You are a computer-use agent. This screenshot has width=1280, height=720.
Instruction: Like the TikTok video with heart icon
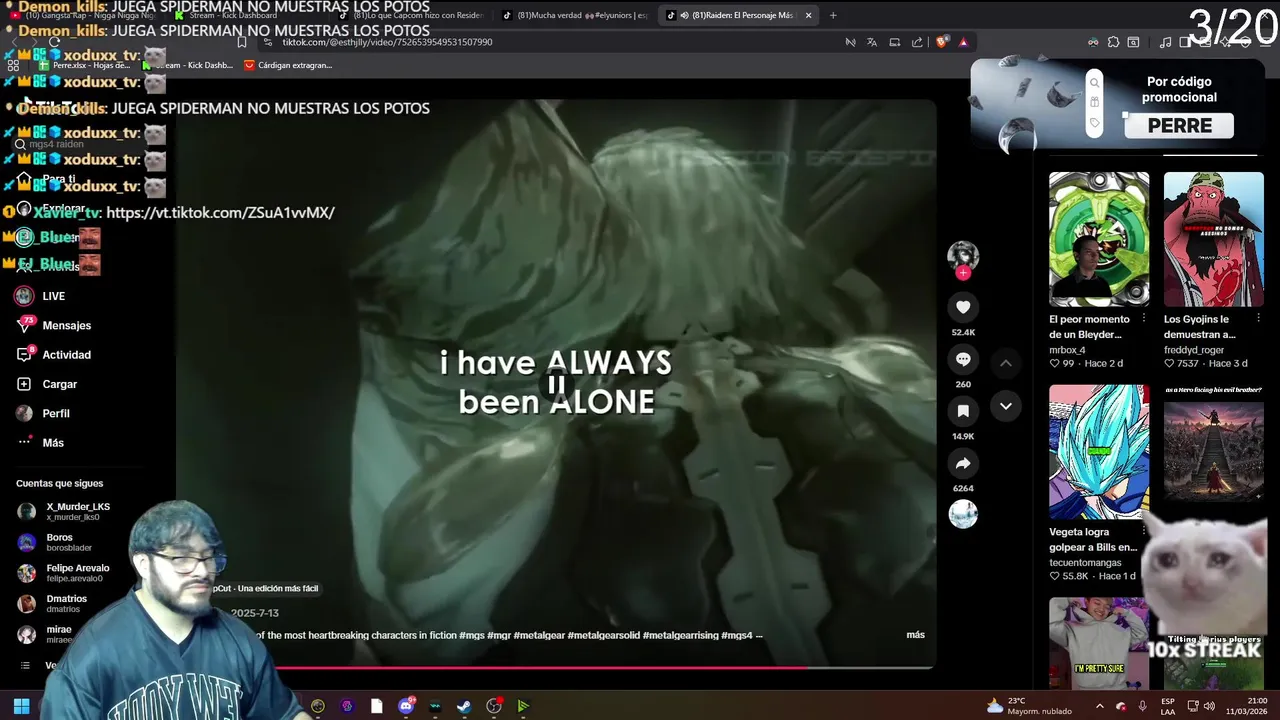click(963, 307)
